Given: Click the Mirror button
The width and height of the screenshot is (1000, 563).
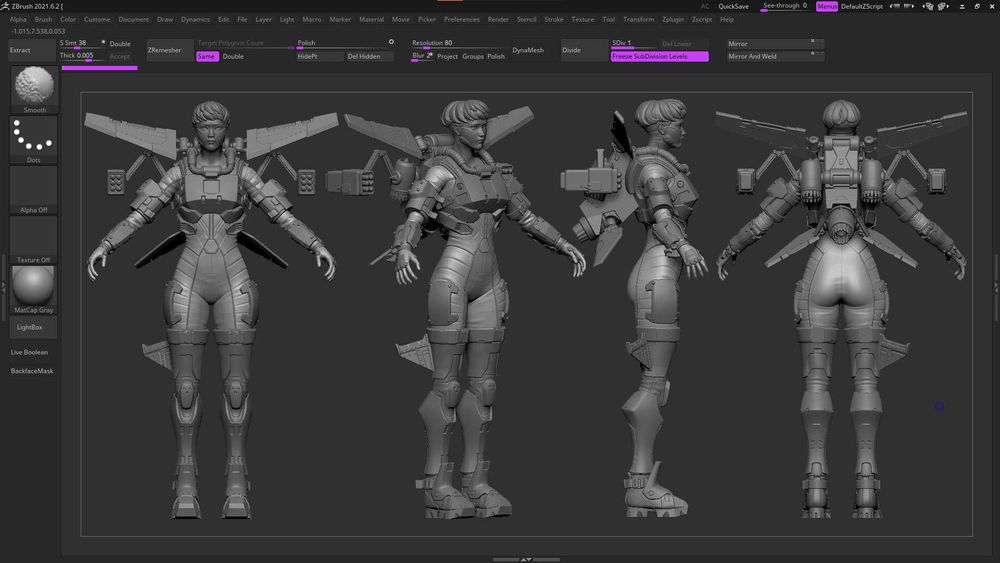Looking at the screenshot, I should pos(775,43).
